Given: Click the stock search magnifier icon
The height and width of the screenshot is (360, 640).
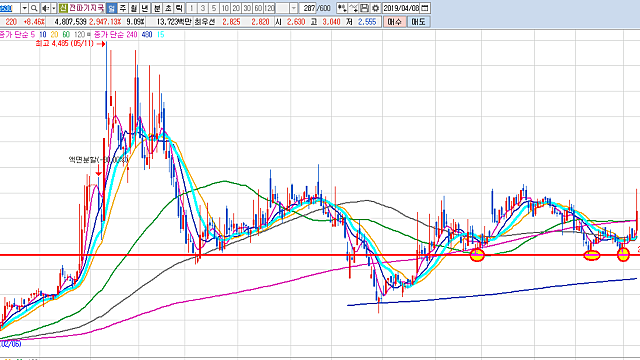Looking at the screenshot, I should coord(34,8).
